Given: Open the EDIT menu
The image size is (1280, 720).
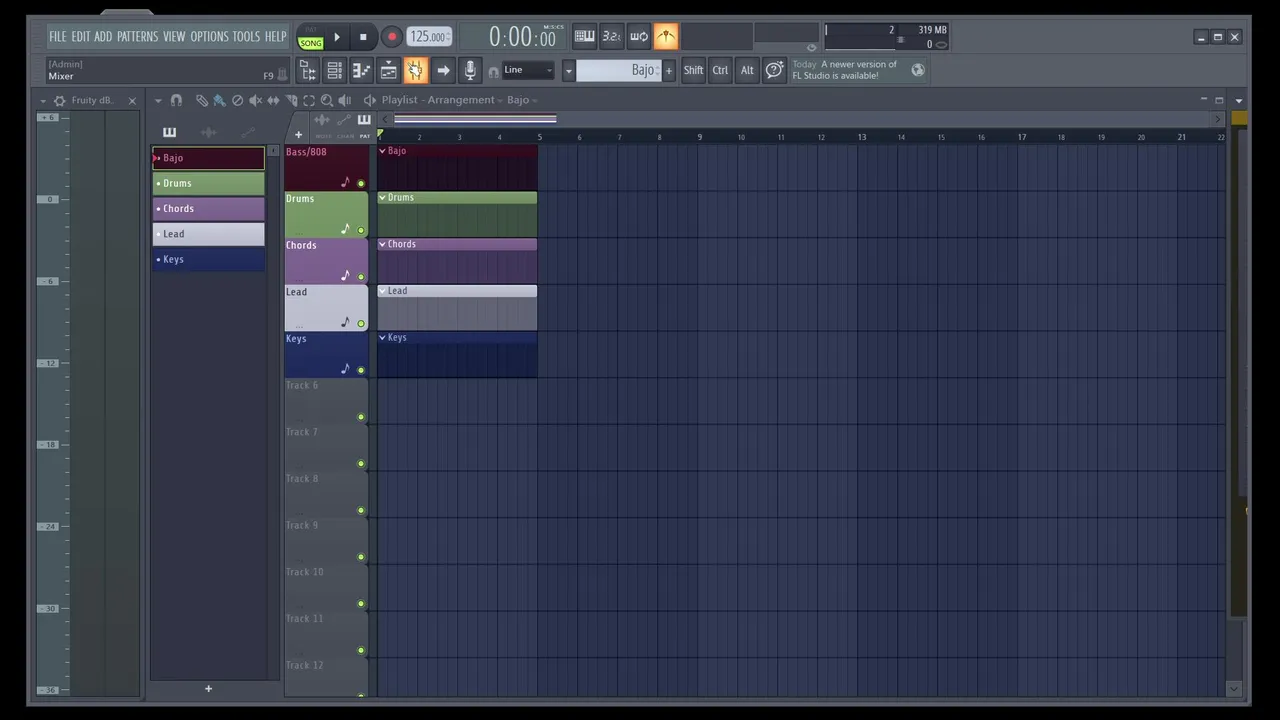Looking at the screenshot, I should click(x=80, y=37).
